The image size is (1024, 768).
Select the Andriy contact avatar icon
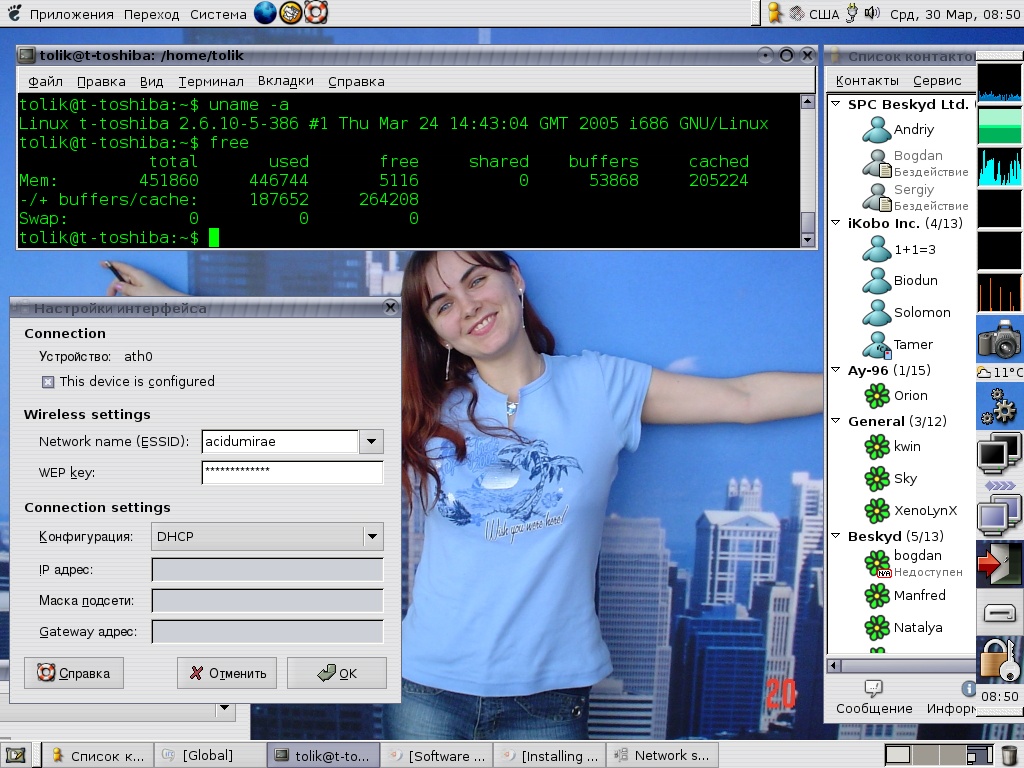(876, 129)
